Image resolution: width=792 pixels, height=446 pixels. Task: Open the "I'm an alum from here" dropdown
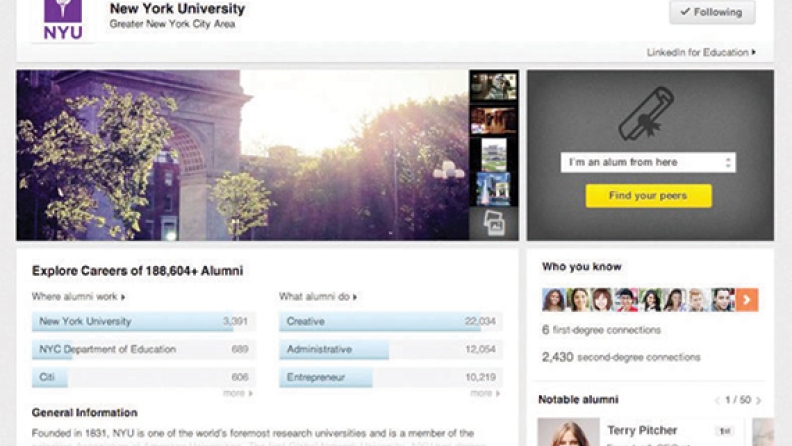pos(648,163)
